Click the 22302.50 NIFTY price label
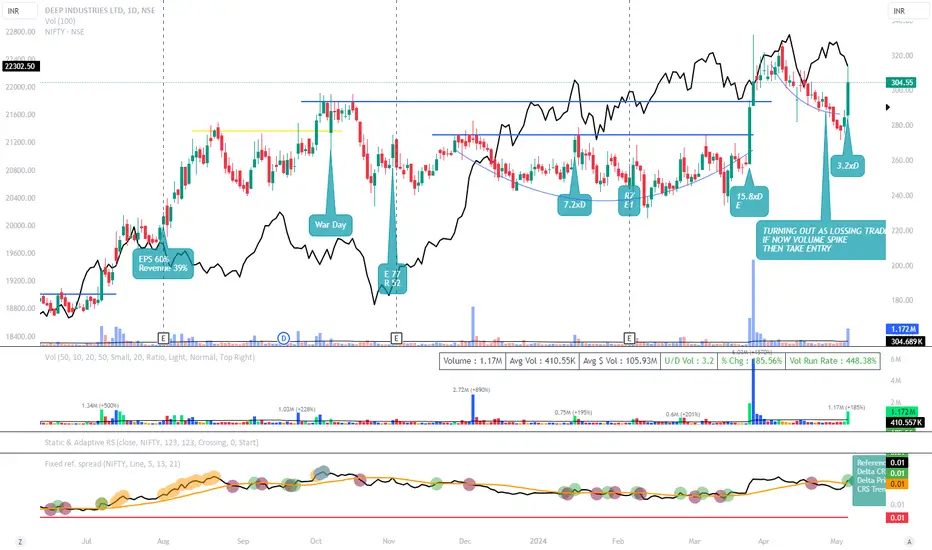The image size is (932, 550). click(21, 66)
